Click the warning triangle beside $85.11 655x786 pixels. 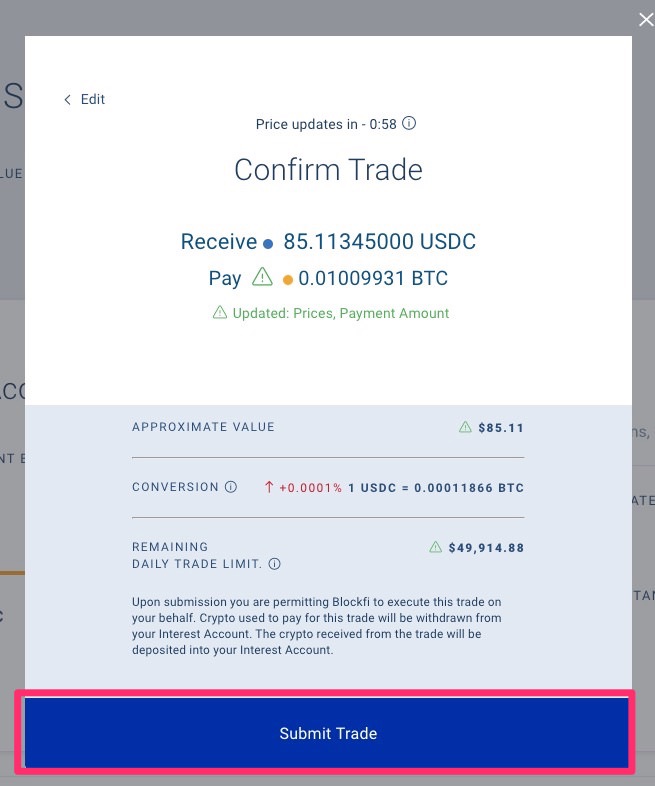[465, 427]
